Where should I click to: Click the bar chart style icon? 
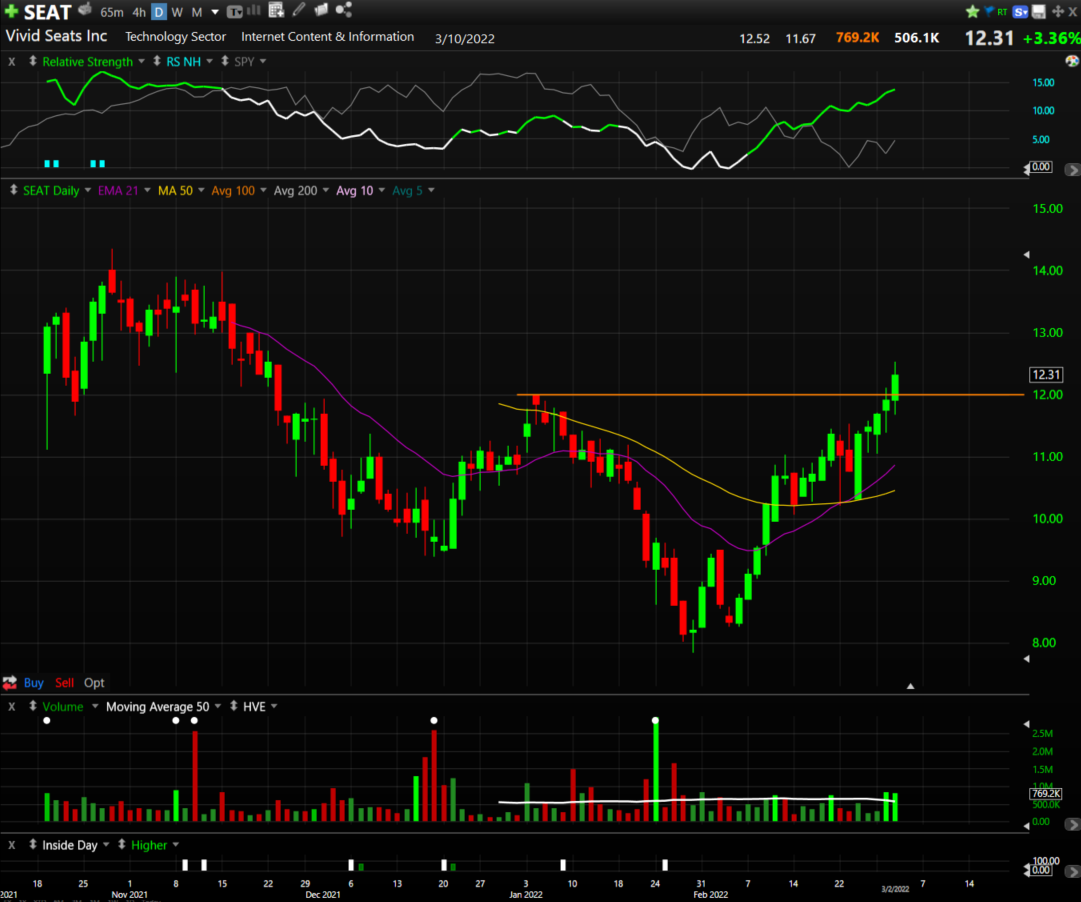pyautogui.click(x=254, y=10)
